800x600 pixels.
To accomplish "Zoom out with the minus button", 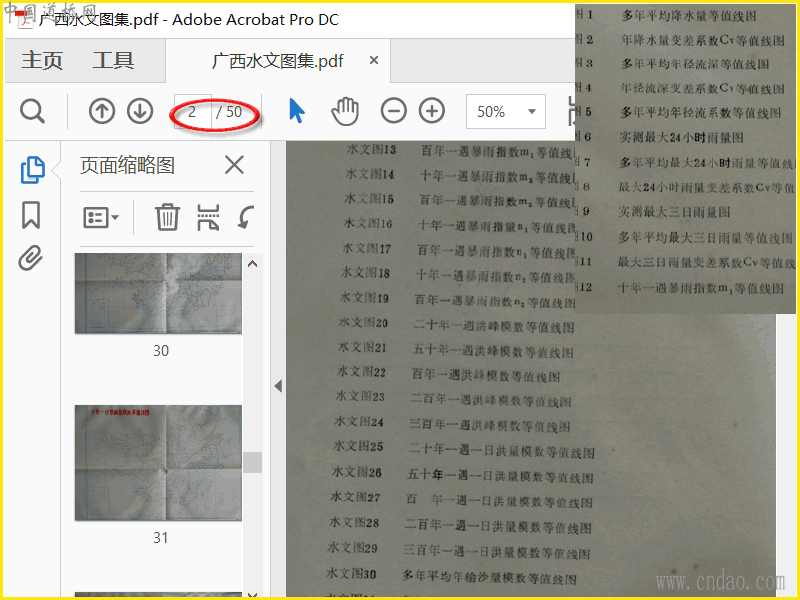I will (393, 111).
